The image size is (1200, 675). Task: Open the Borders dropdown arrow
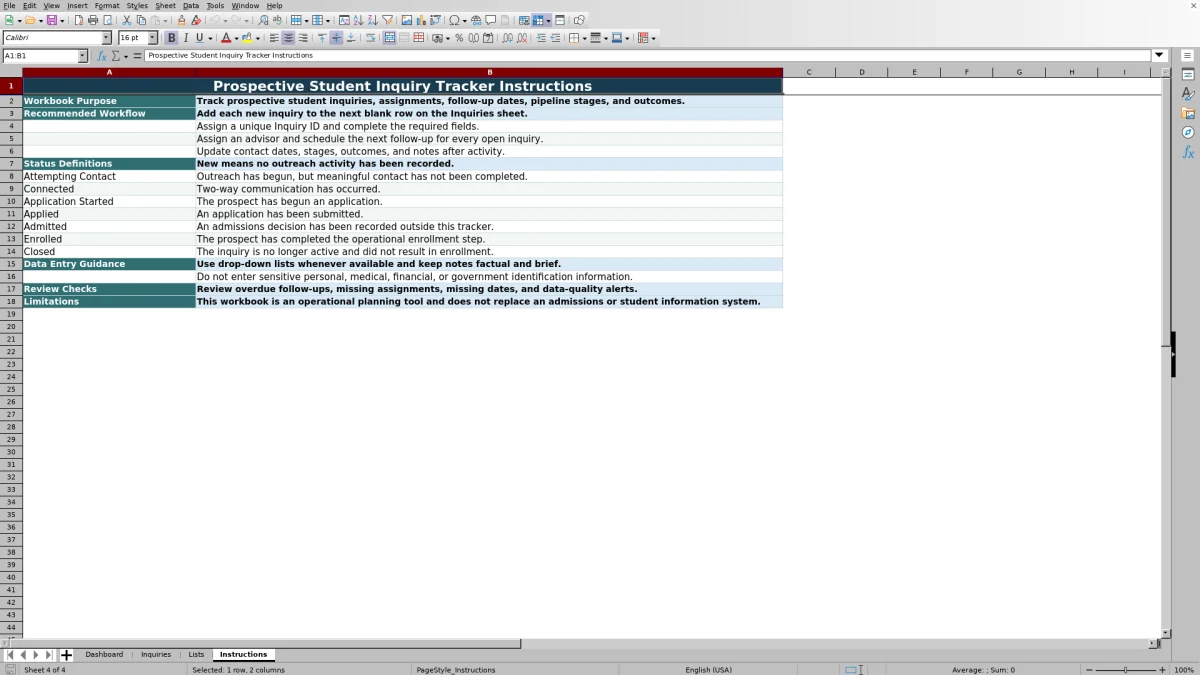[583, 38]
